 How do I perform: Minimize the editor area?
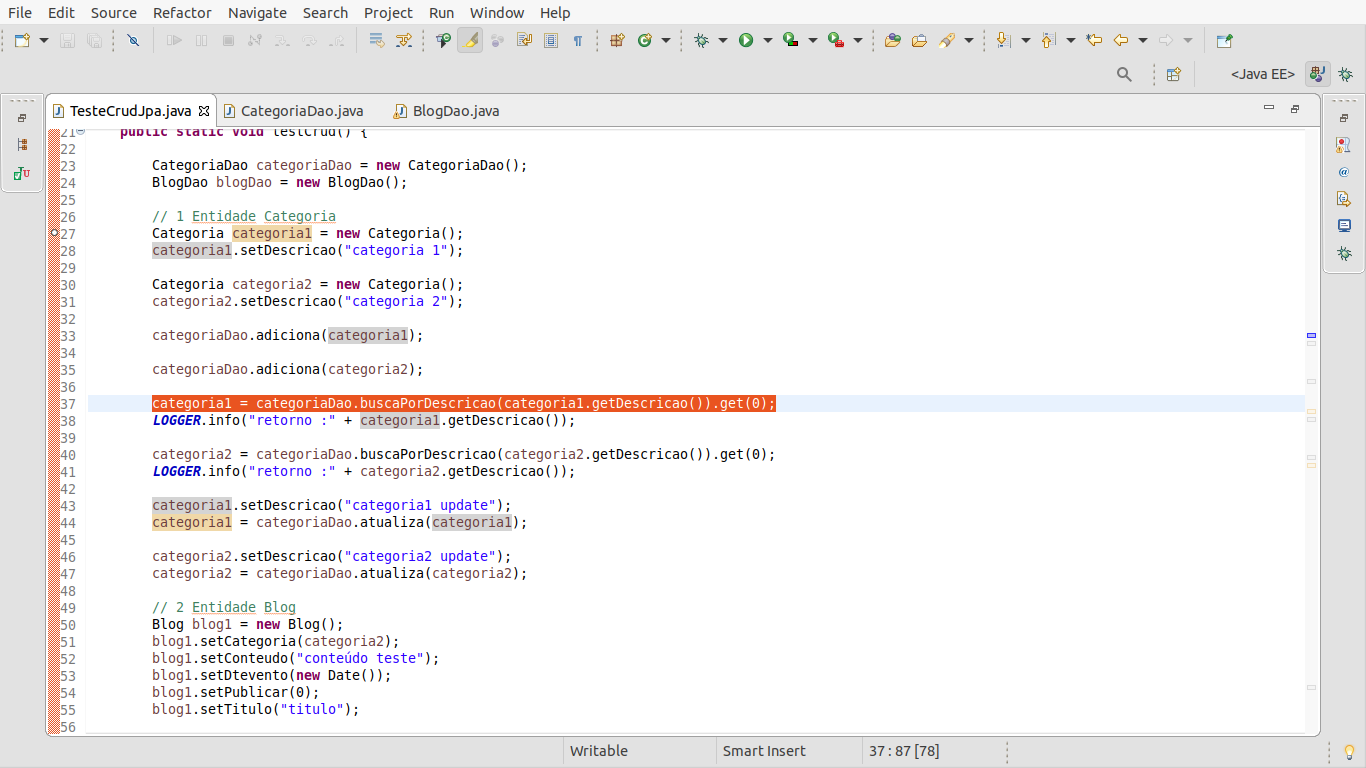pos(1269,108)
